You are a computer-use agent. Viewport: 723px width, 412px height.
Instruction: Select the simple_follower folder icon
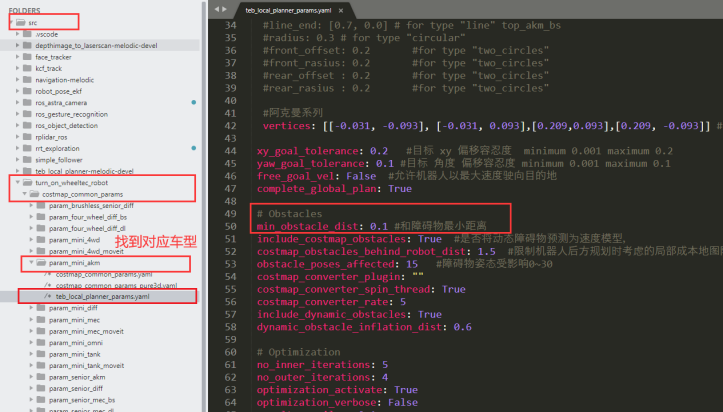pyautogui.click(x=27, y=160)
